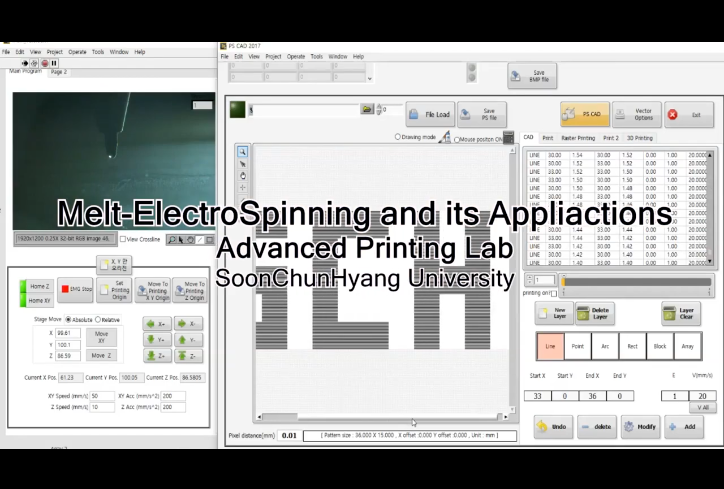724x489 pixels.
Task: Select the Absolute stage move option
Action: click(68, 320)
